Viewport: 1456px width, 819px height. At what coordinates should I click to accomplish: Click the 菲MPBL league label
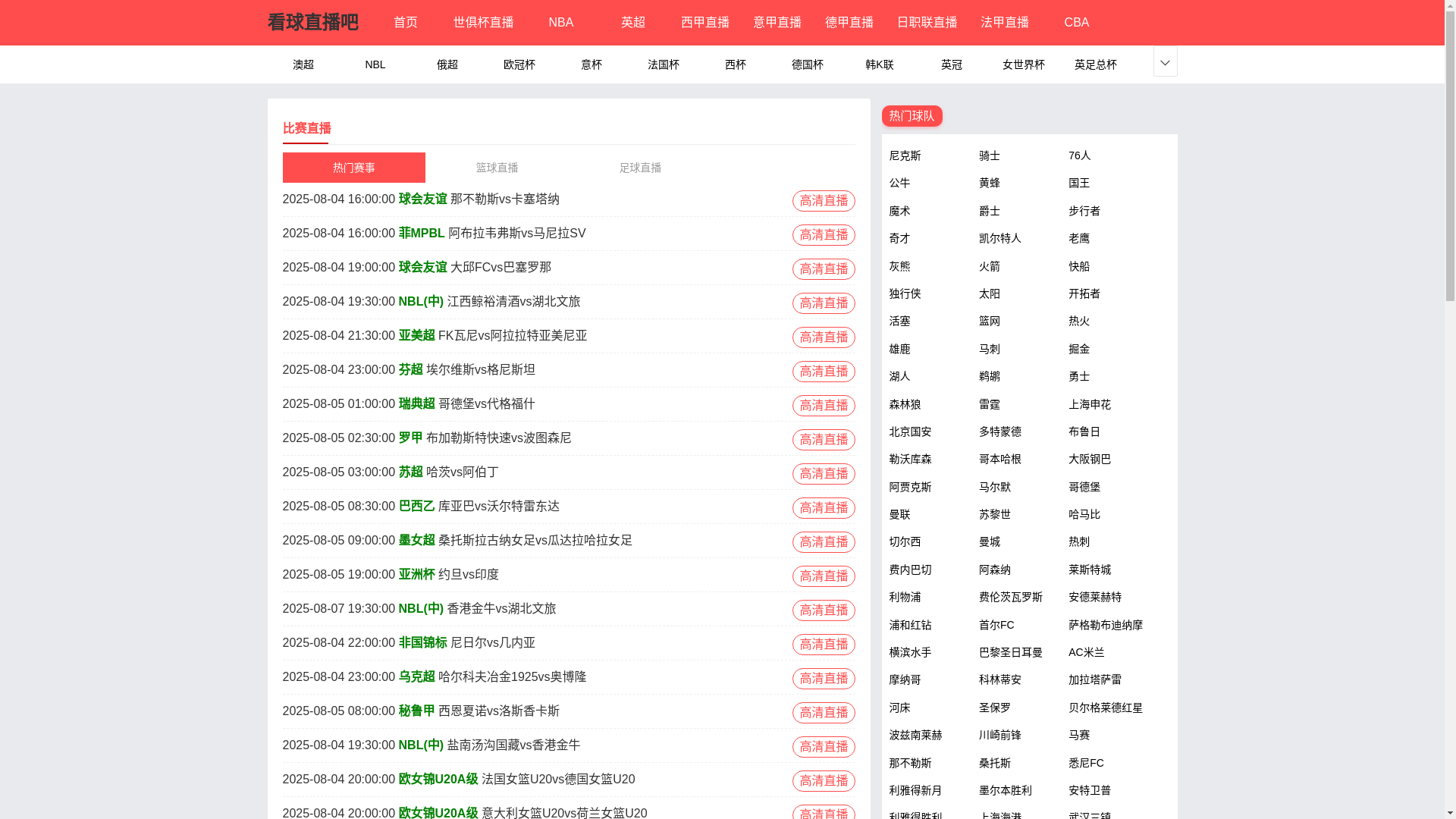[422, 233]
